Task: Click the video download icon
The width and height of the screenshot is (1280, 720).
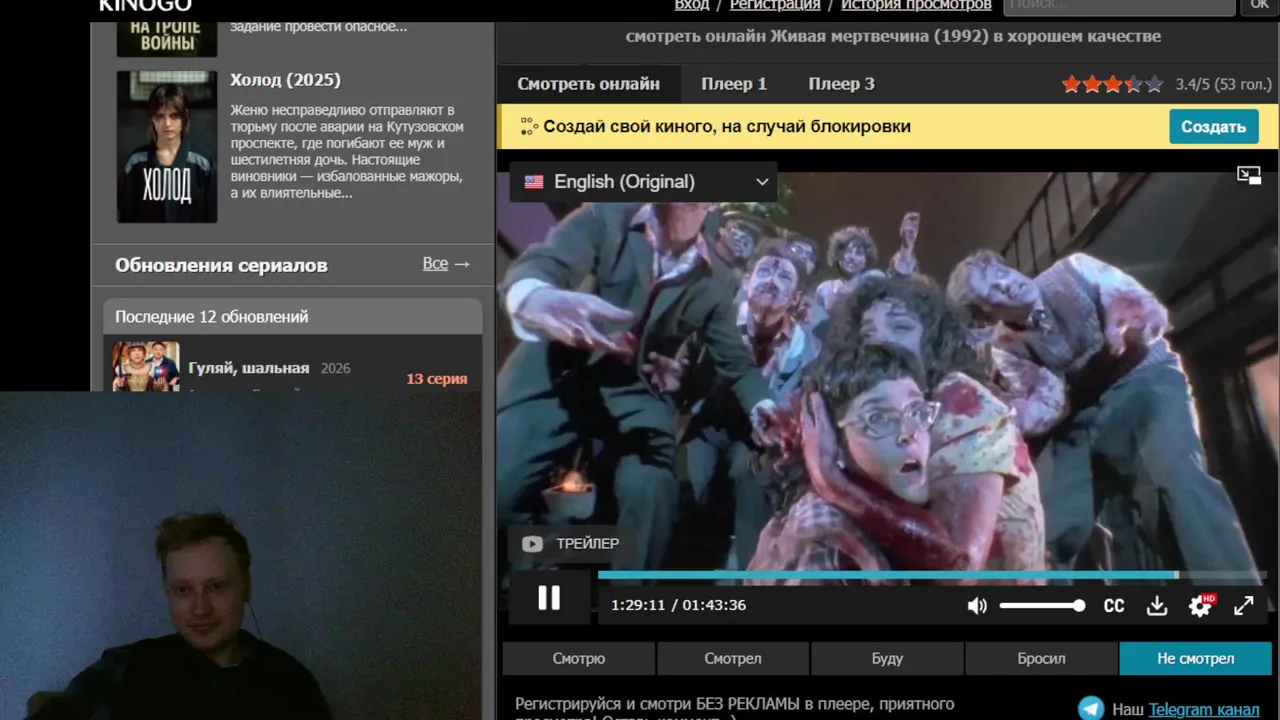Action: click(x=1157, y=605)
